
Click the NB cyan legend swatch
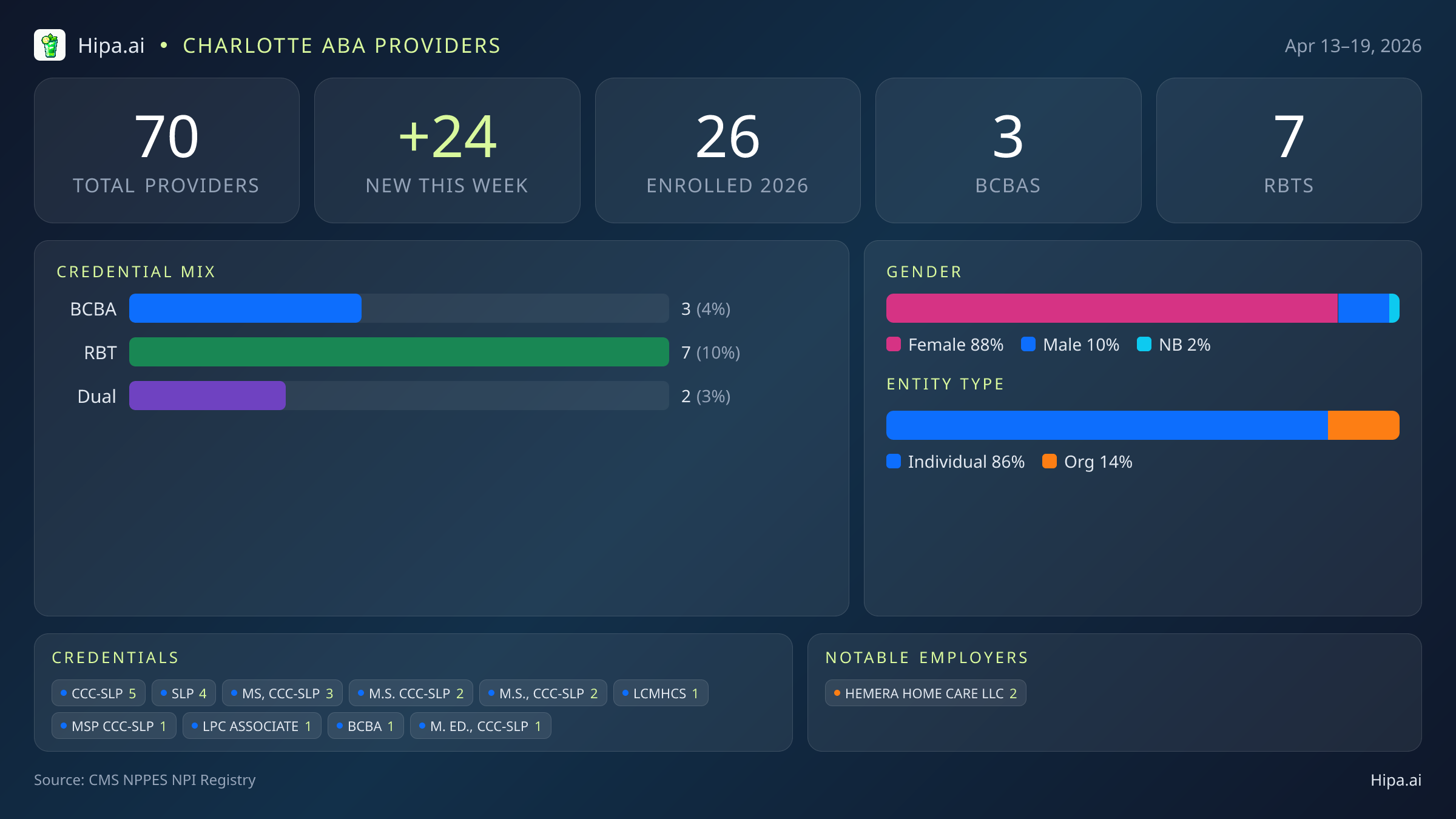pyautogui.click(x=1144, y=345)
